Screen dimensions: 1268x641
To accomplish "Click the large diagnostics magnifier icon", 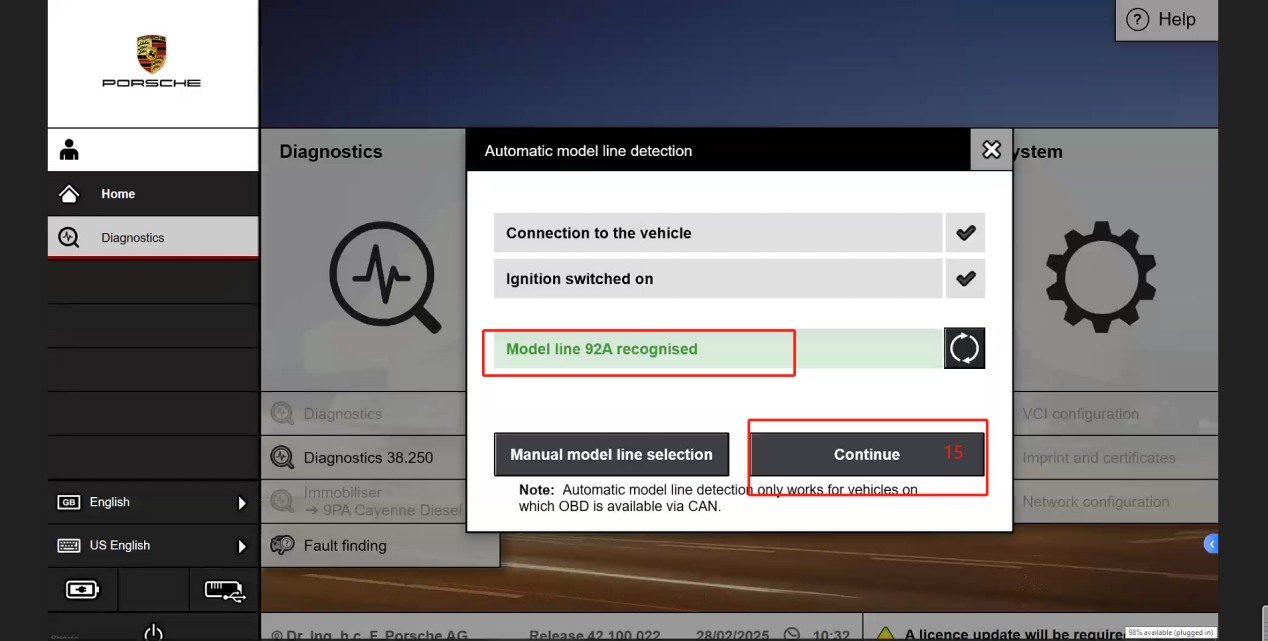I will 385,276.
